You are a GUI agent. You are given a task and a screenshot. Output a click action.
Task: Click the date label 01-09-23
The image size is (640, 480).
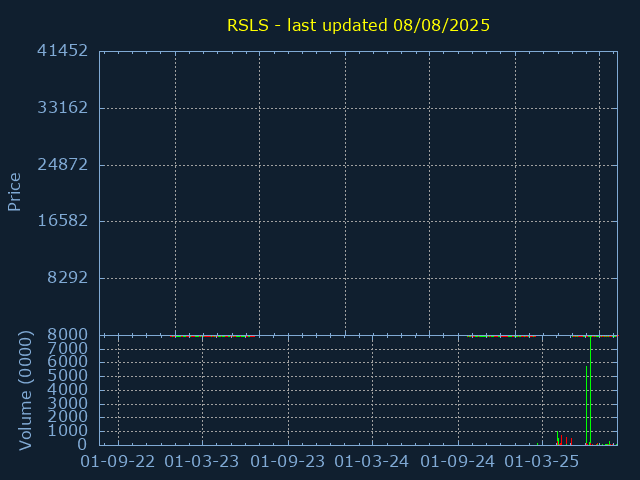coord(288,462)
